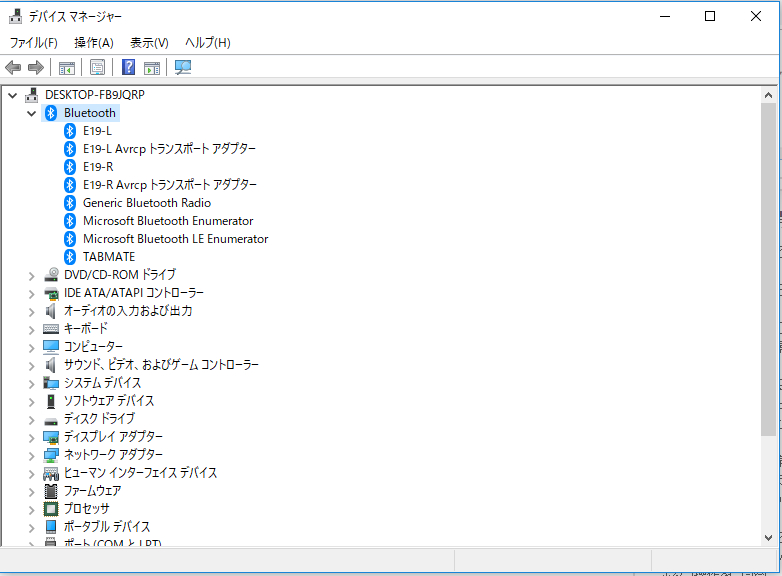Click the Bluetooth icon beside E19-L
The width and height of the screenshot is (782, 576).
pos(70,131)
